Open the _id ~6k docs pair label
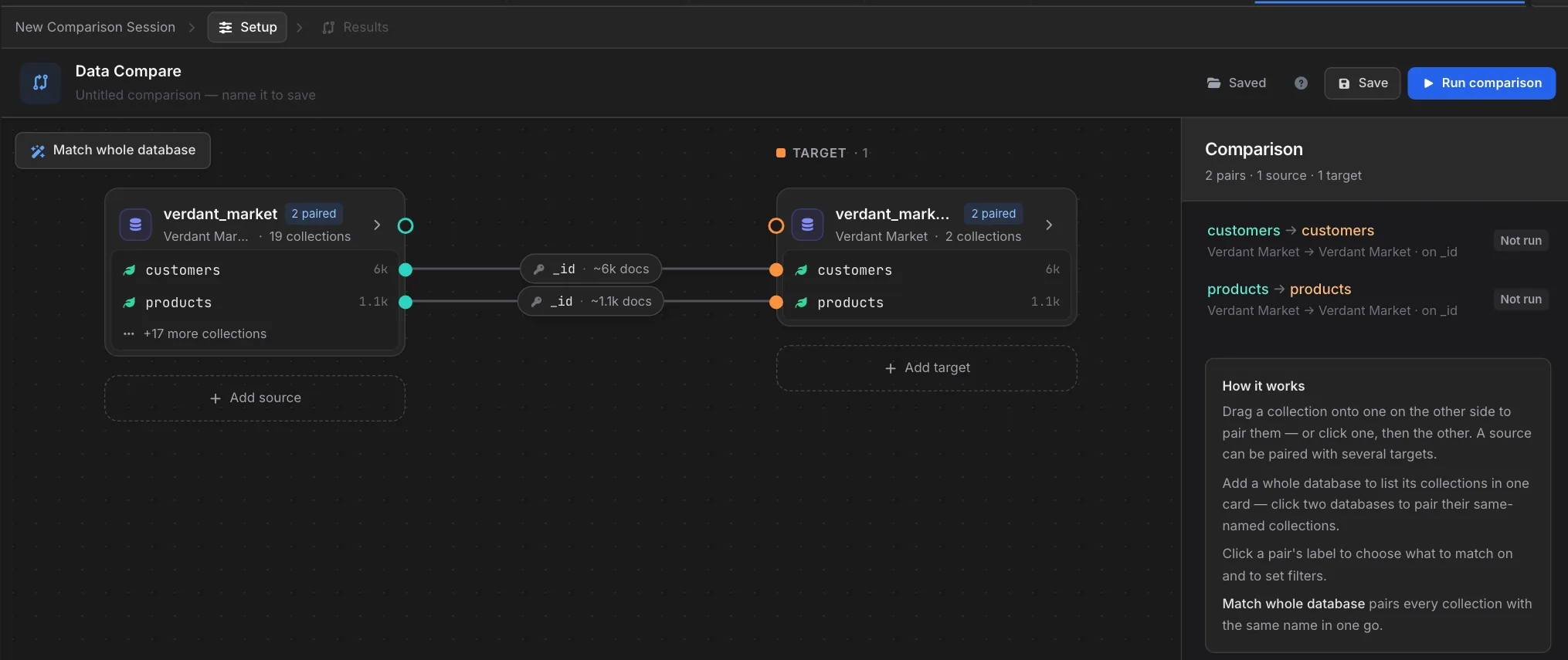The image size is (1568, 660). pyautogui.click(x=591, y=269)
